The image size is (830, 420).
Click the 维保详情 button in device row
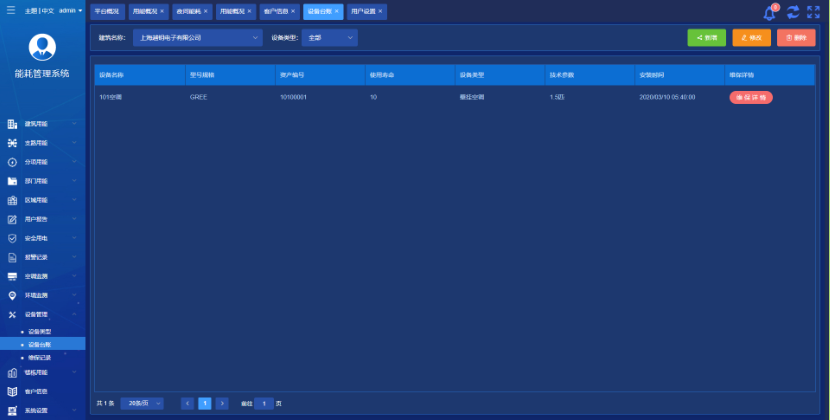coord(750,97)
